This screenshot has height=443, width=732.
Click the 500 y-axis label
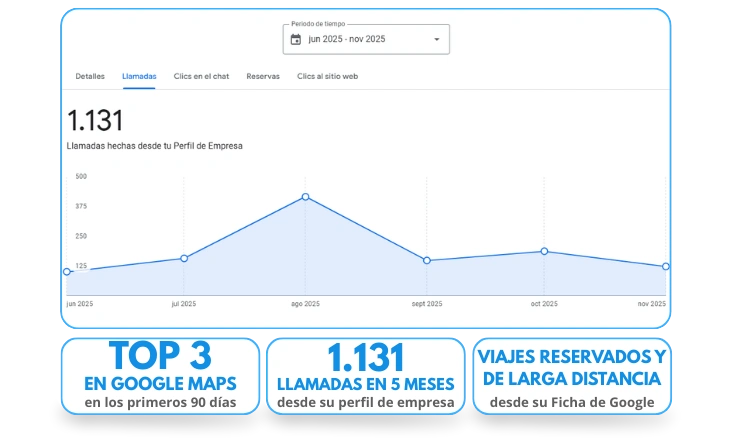point(81,176)
